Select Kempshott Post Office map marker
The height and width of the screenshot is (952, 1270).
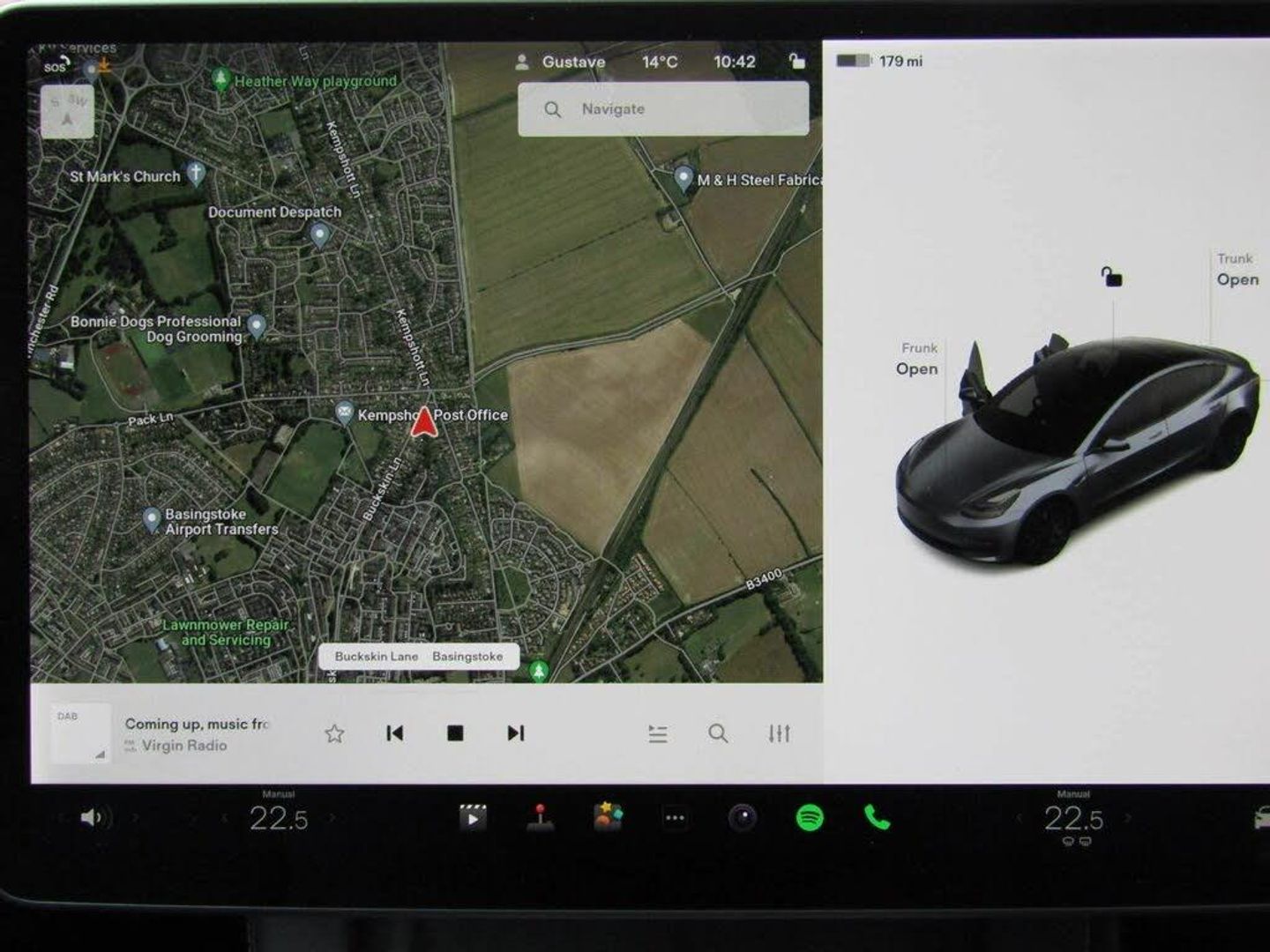pyautogui.click(x=344, y=413)
